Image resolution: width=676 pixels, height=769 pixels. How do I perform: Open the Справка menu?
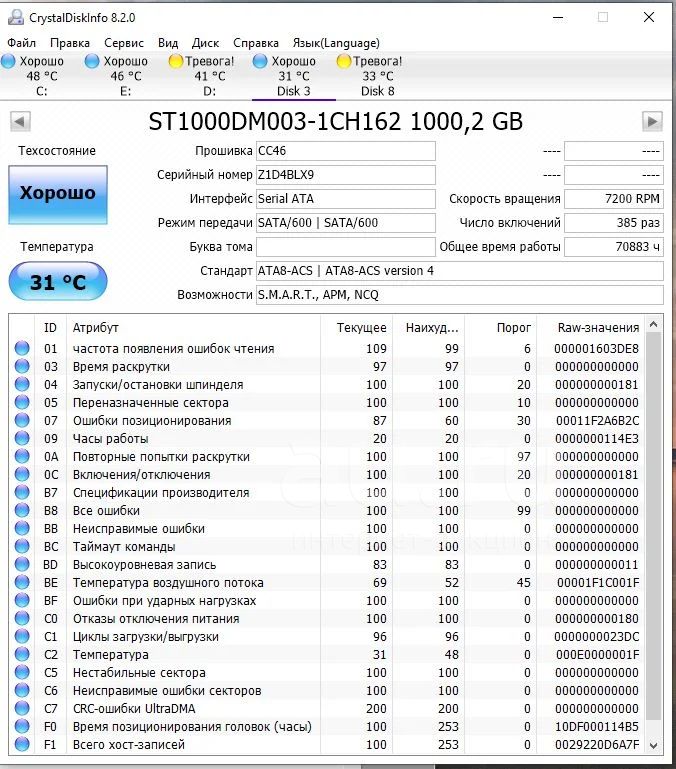pyautogui.click(x=256, y=43)
